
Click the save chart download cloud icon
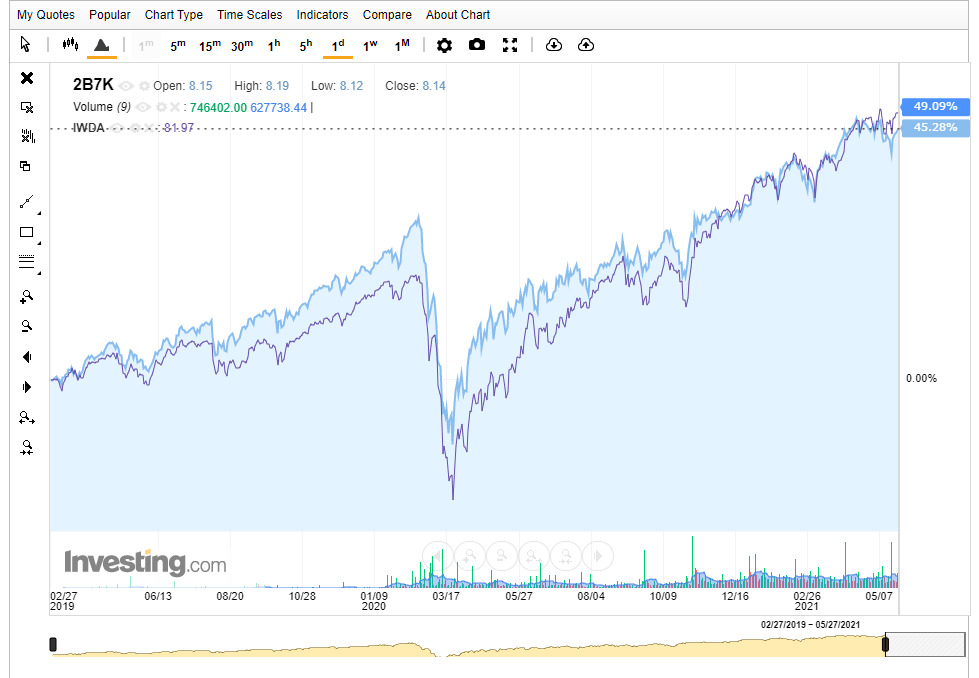pyautogui.click(x=554, y=45)
